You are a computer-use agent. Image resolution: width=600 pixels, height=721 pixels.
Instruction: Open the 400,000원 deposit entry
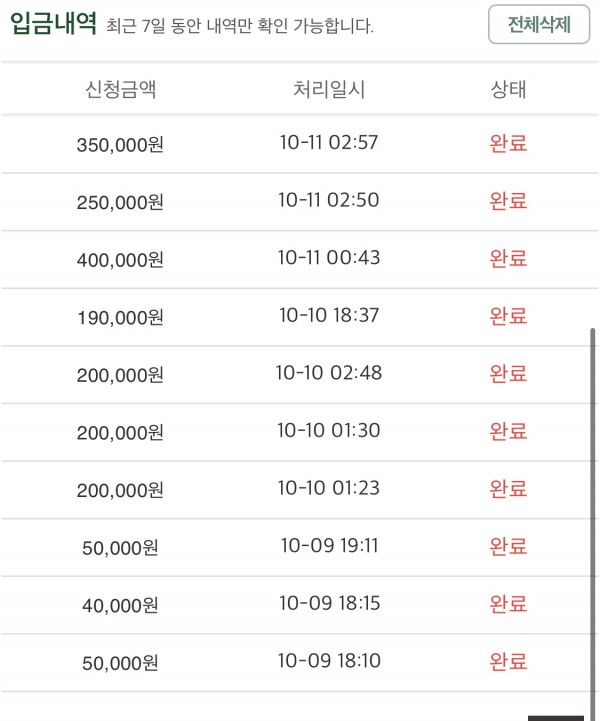pos(300,259)
